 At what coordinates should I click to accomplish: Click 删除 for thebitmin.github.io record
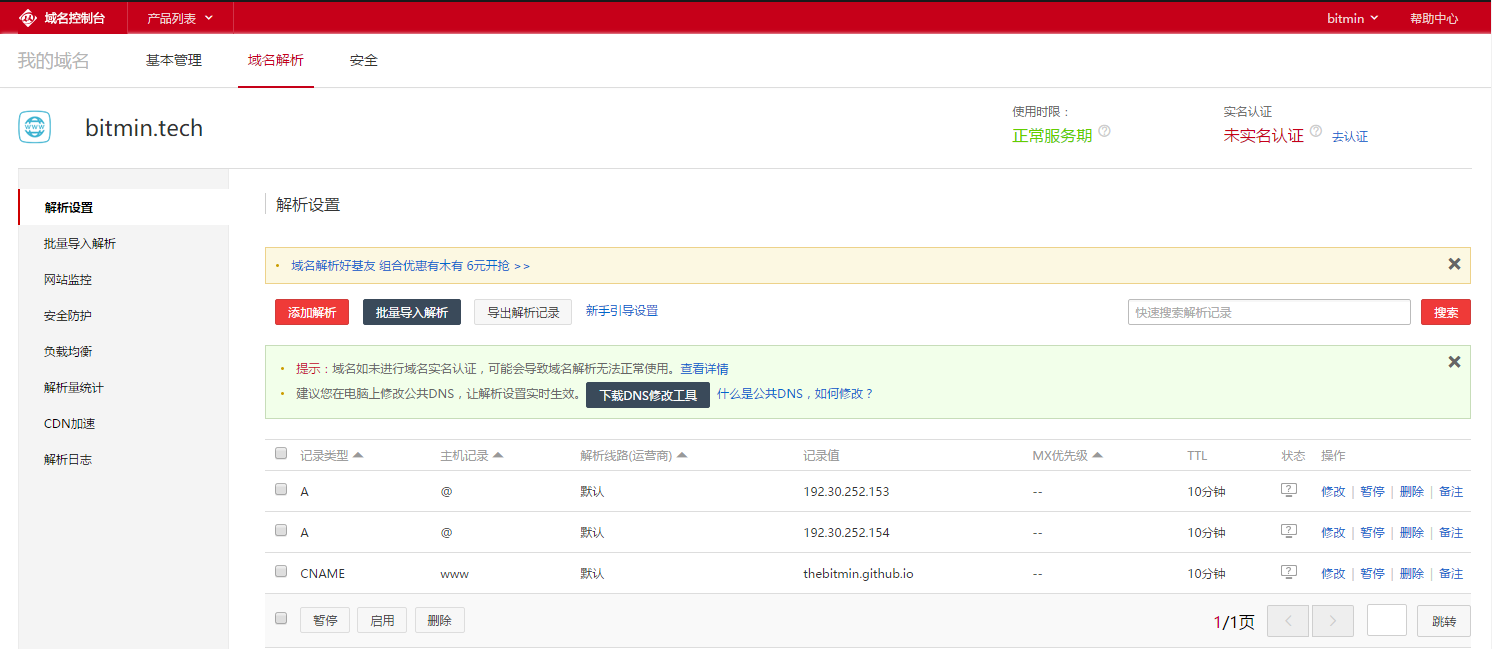(x=1412, y=573)
